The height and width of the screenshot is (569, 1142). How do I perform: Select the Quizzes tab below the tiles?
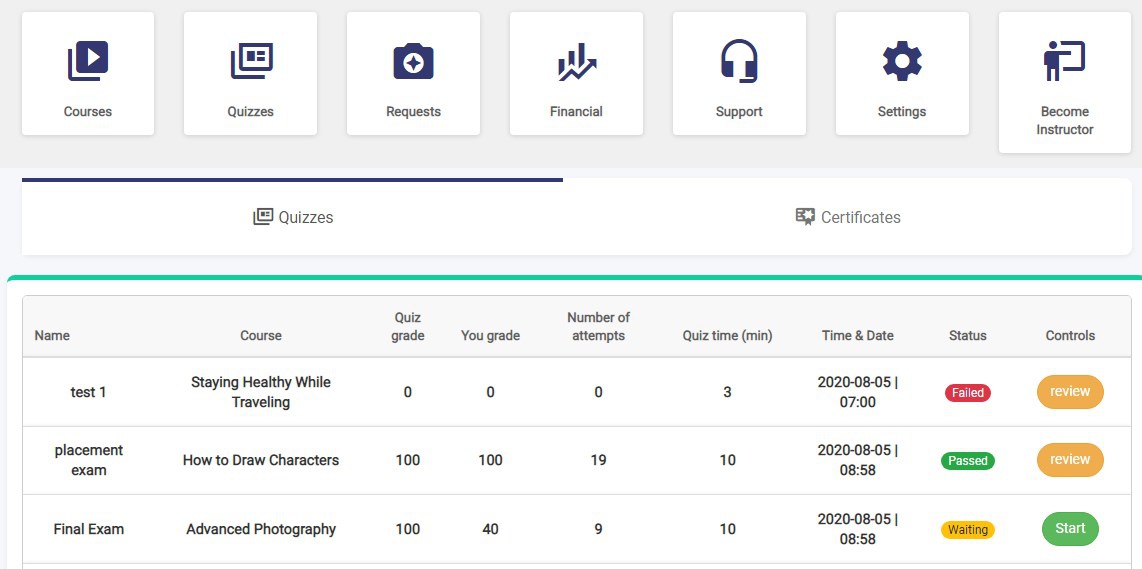293,217
